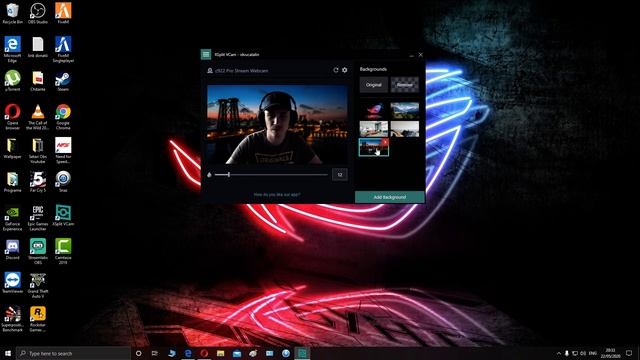640x360 pixels.
Task: Choose the grey room background thumbnail
Action: pos(404,129)
